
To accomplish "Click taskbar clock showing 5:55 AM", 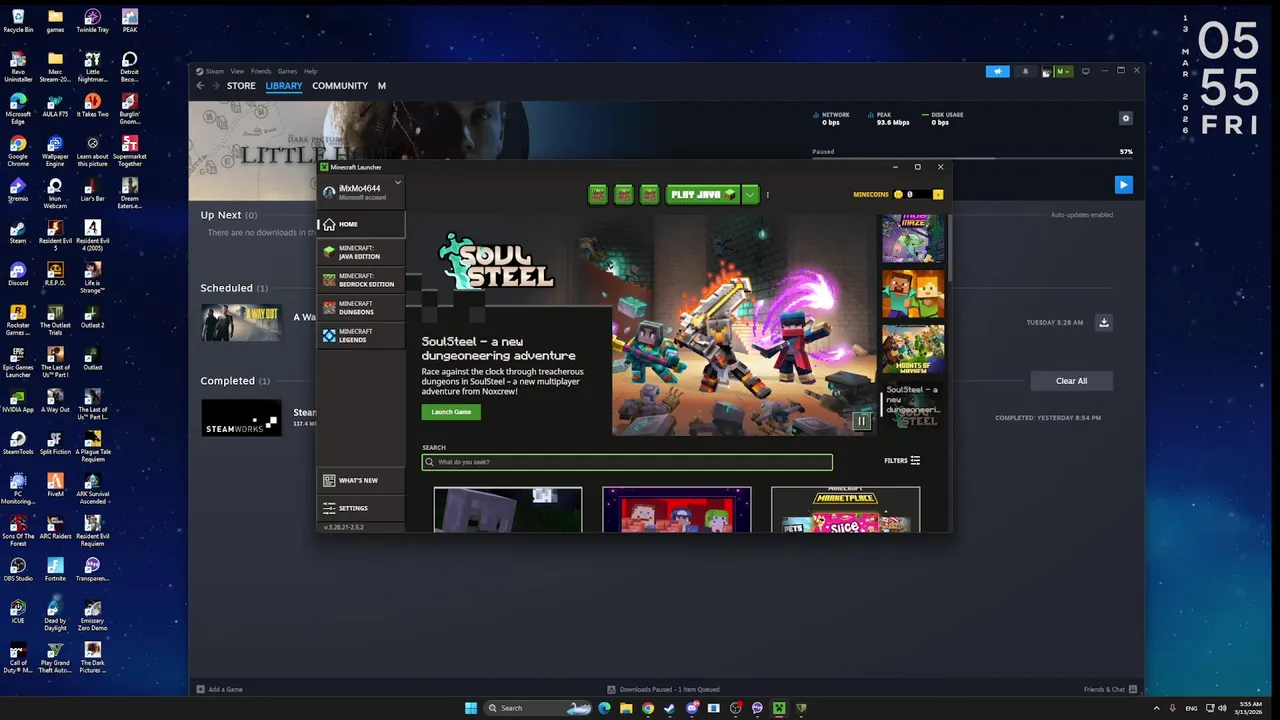I will pos(1250,708).
